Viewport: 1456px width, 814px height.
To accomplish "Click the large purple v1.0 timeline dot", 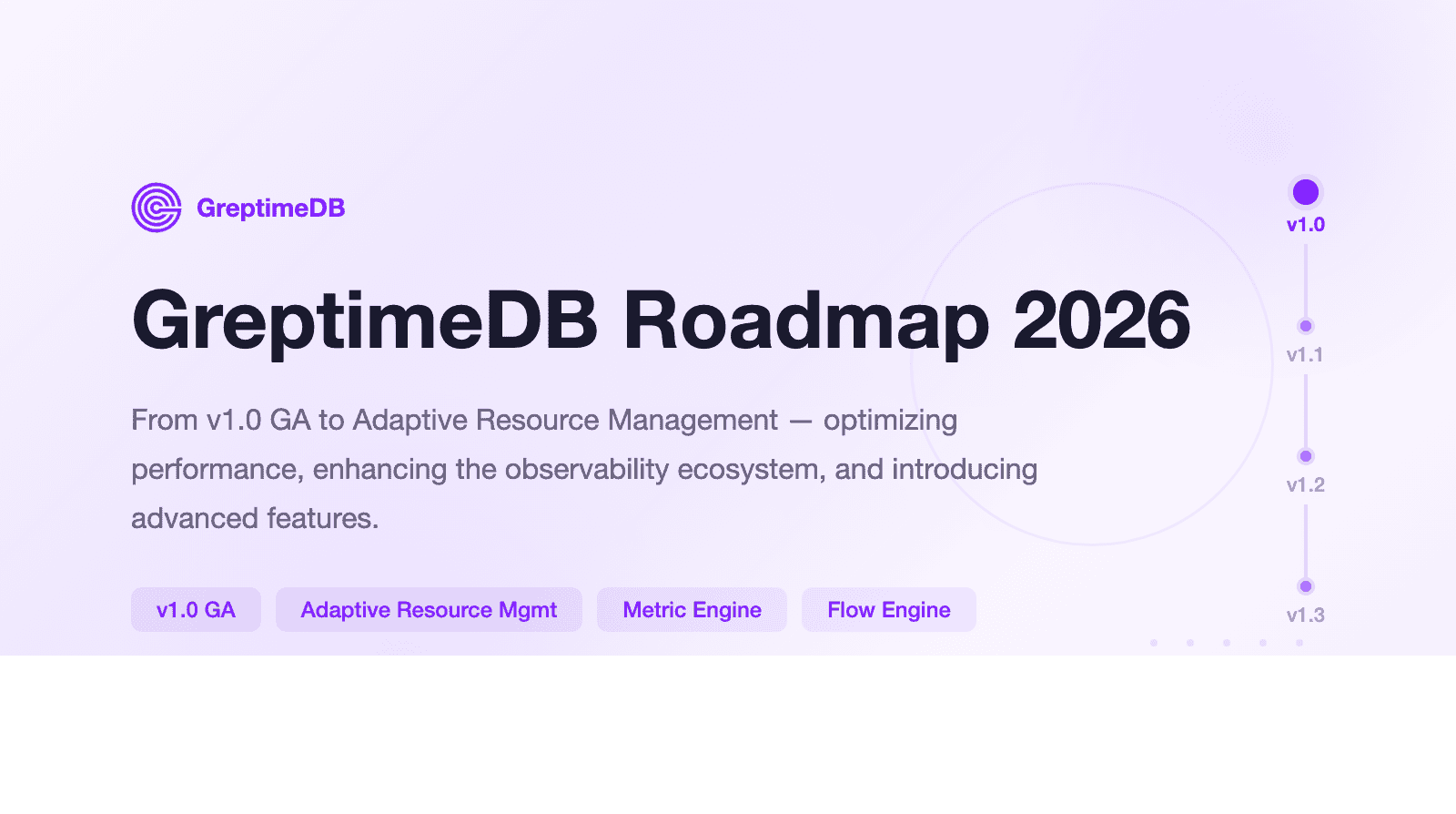I will tap(1306, 192).
